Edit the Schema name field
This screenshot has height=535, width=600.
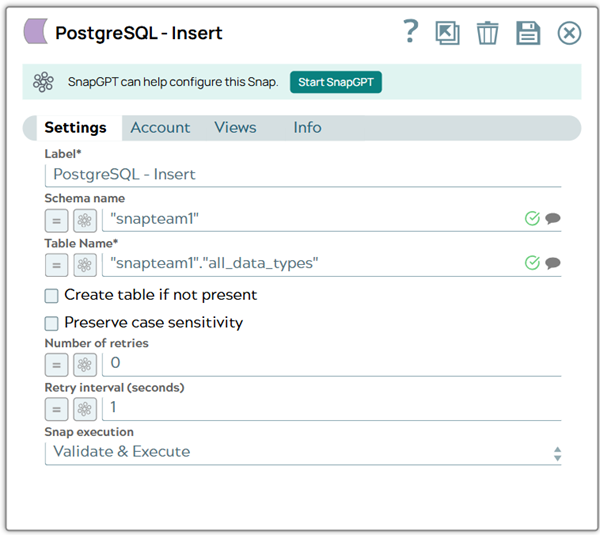312,220
